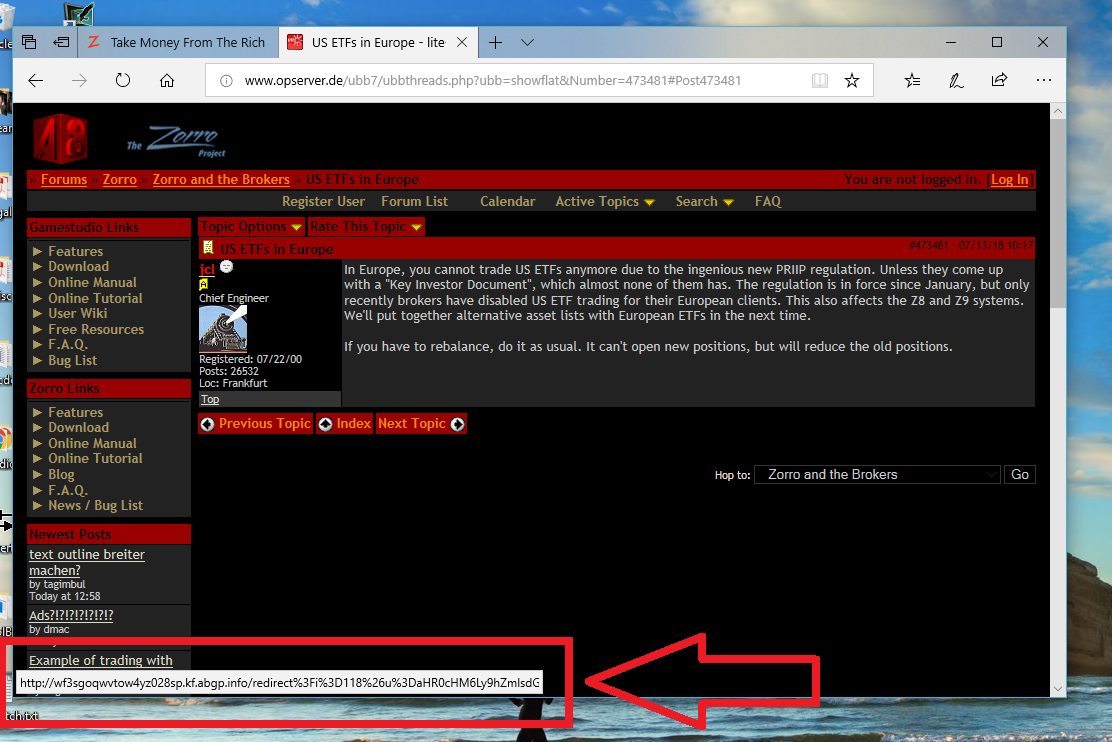Open the Forum List menu item
The image size is (1112, 742).
point(414,201)
